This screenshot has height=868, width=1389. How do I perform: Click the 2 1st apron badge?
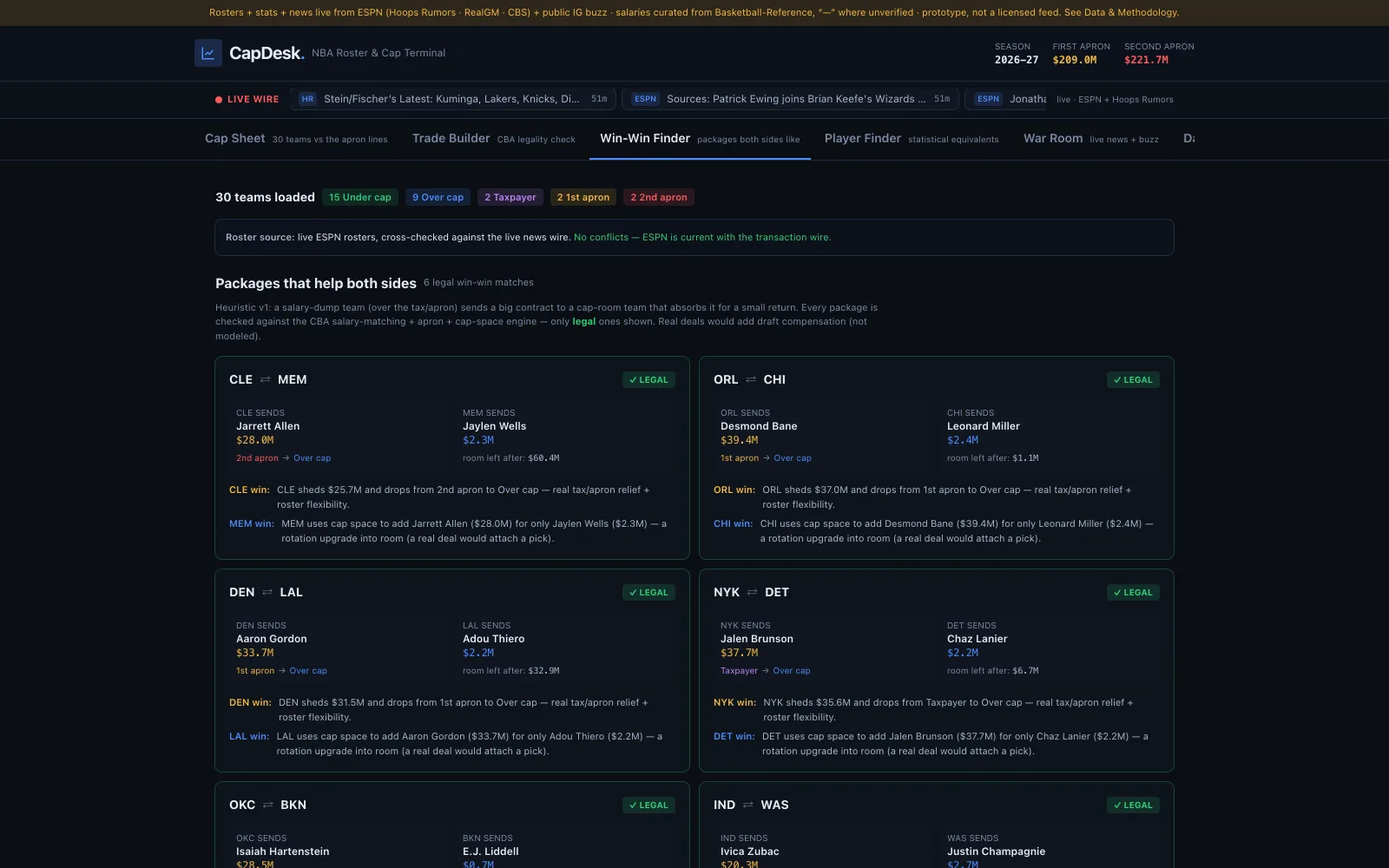[x=583, y=197]
